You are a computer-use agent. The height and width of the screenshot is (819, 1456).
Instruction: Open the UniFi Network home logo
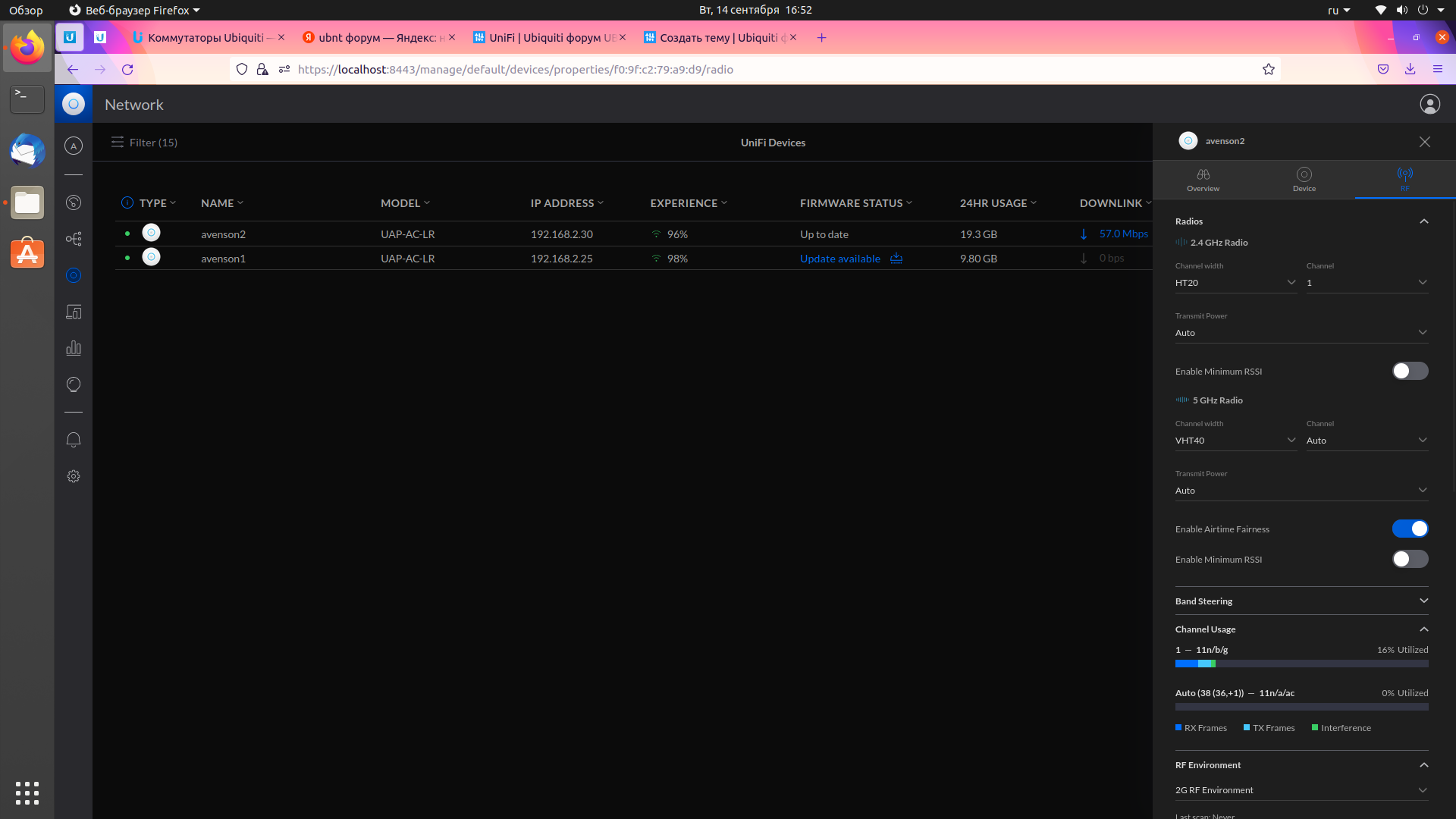pos(74,105)
